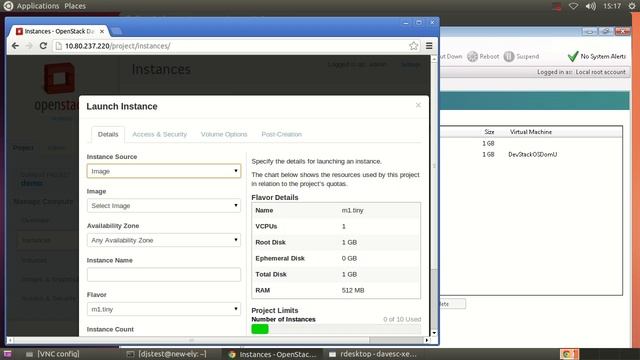Image resolution: width=640 pixels, height=360 pixels.
Task: Click the Instance Name input field
Action: pyautogui.click(x=164, y=275)
